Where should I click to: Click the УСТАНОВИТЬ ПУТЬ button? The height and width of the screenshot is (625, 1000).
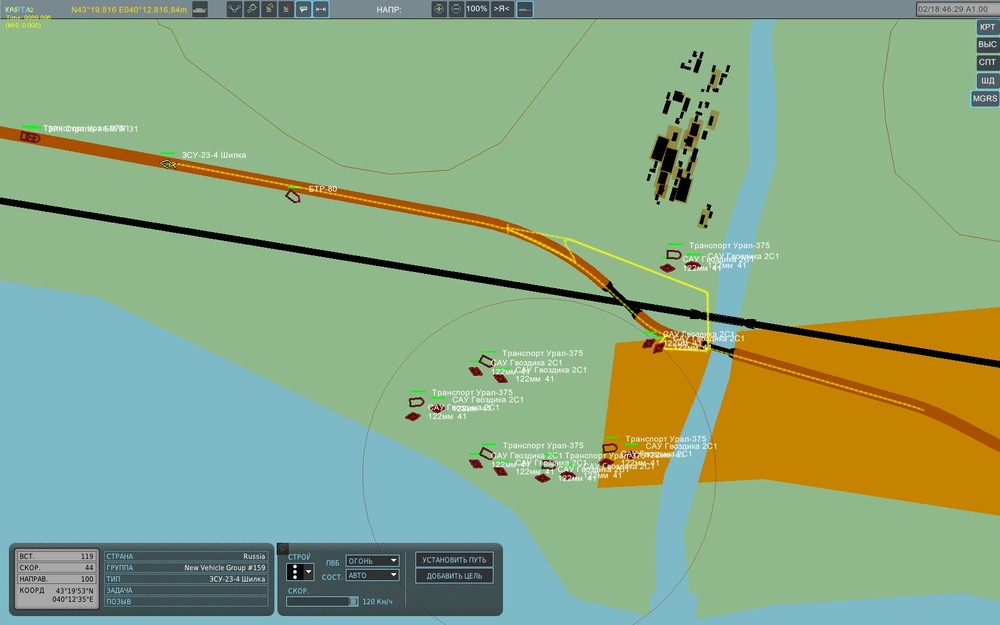454,560
